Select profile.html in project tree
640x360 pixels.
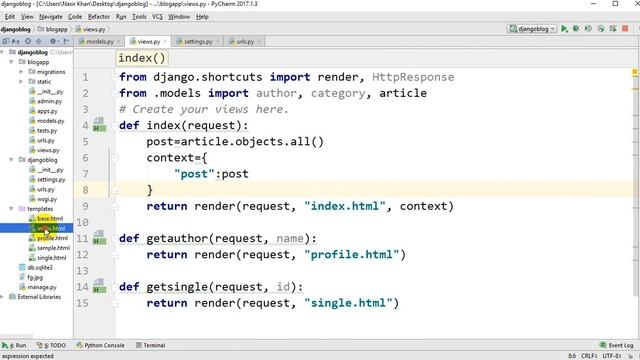click(48, 238)
